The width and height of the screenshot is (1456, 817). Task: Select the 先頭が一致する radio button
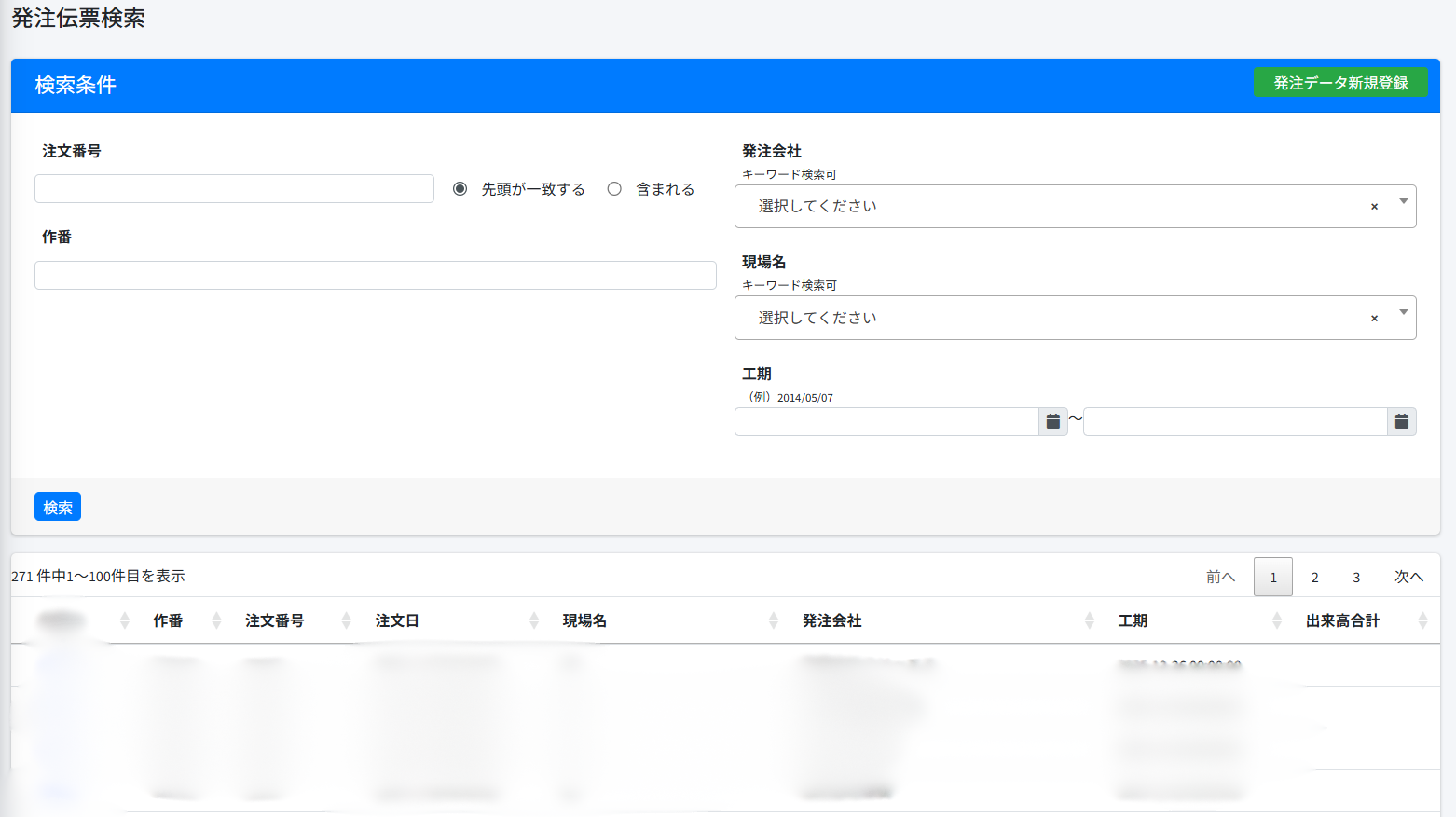click(x=460, y=189)
